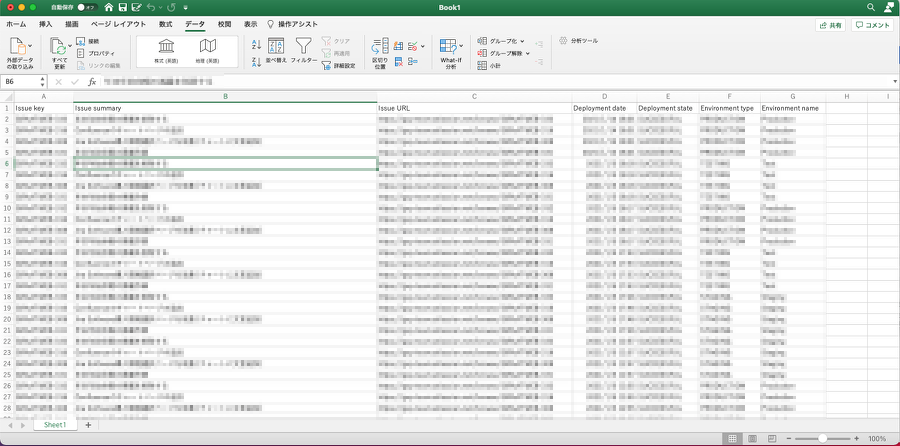This screenshot has height=446, width=900.
Task: Click the プロパティ properties button
Action: pos(95,53)
